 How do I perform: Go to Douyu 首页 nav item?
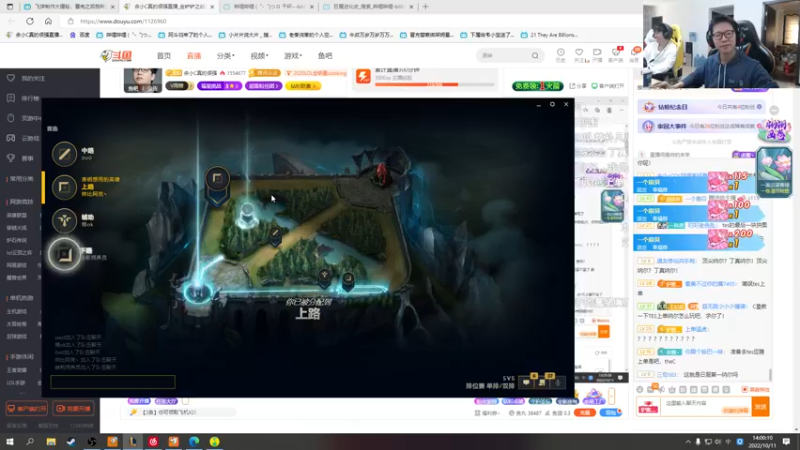(x=164, y=56)
